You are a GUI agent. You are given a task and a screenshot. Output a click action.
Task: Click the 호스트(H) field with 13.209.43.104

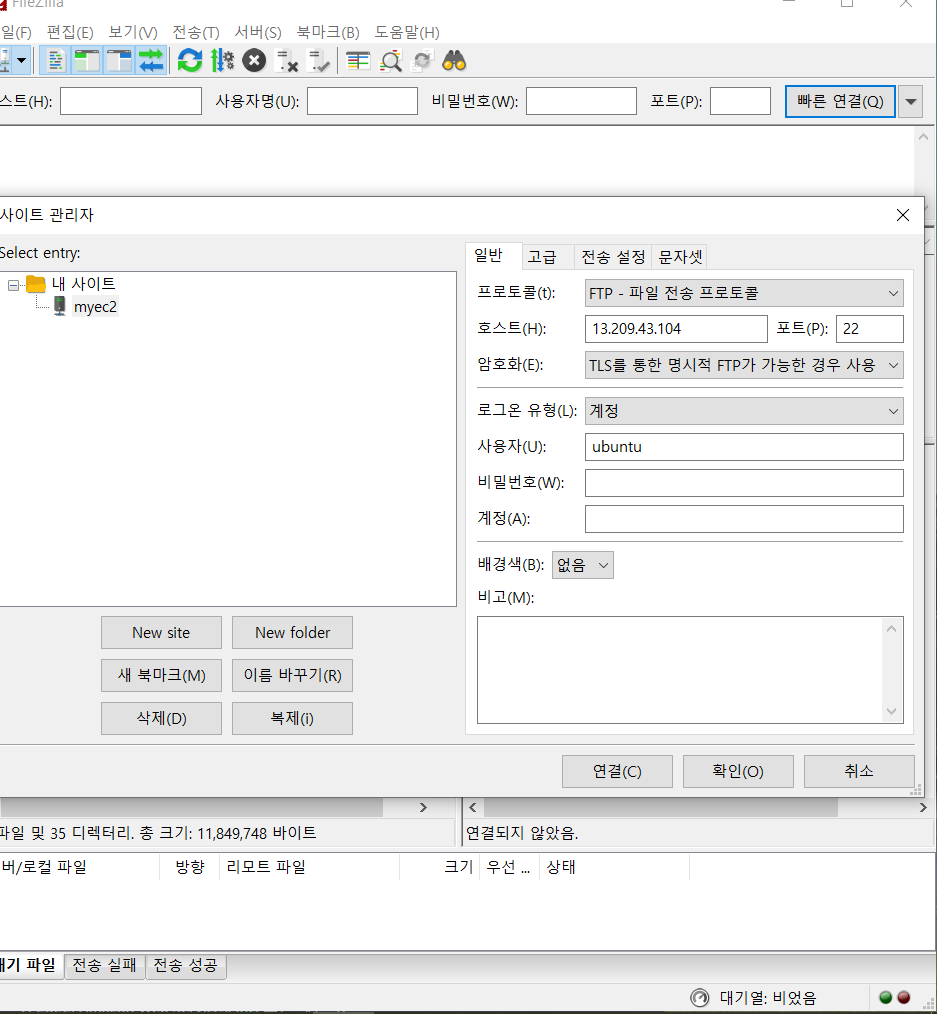pyautogui.click(x=676, y=329)
